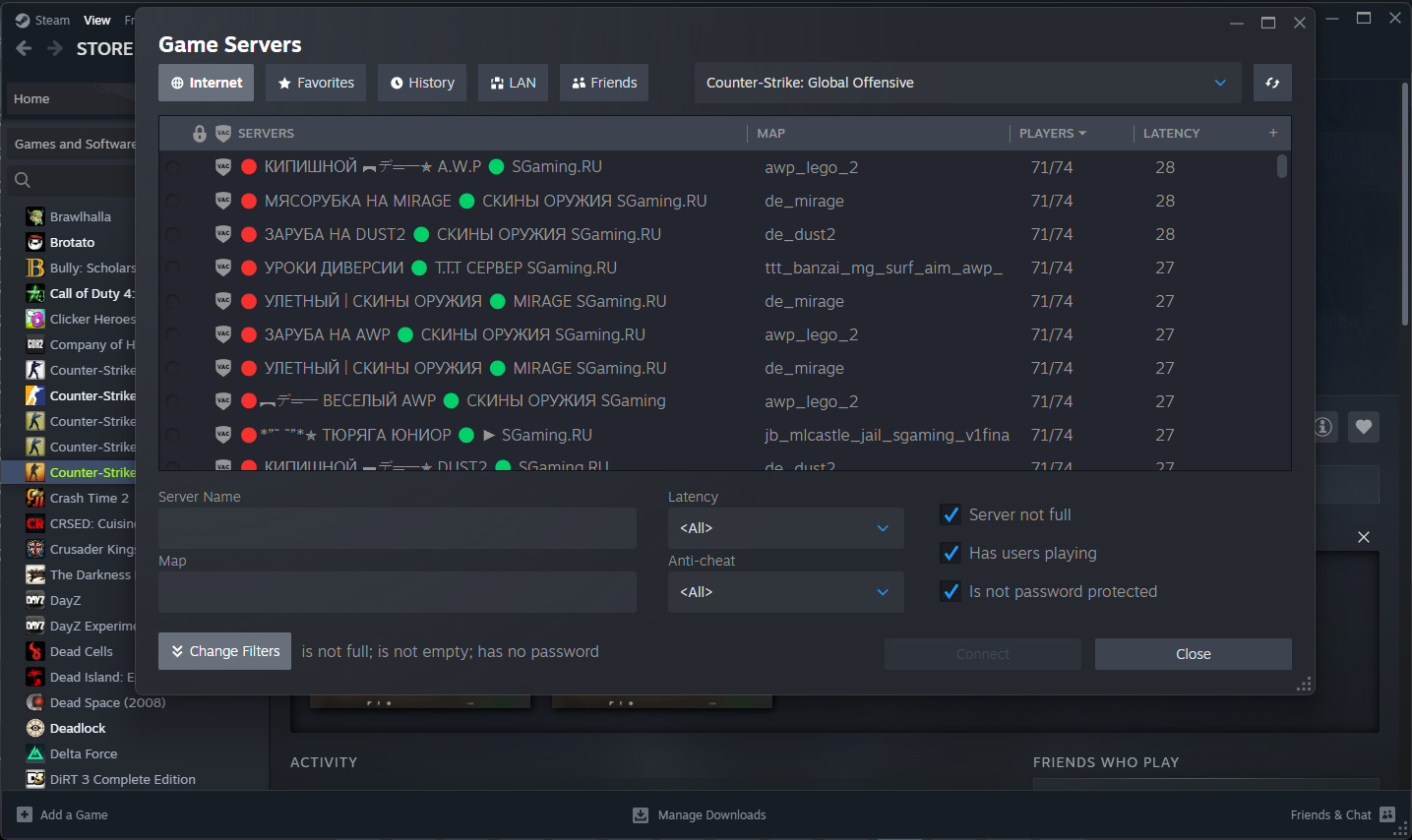
Task: Click the Company of Heroes game icon
Action: coord(35,344)
